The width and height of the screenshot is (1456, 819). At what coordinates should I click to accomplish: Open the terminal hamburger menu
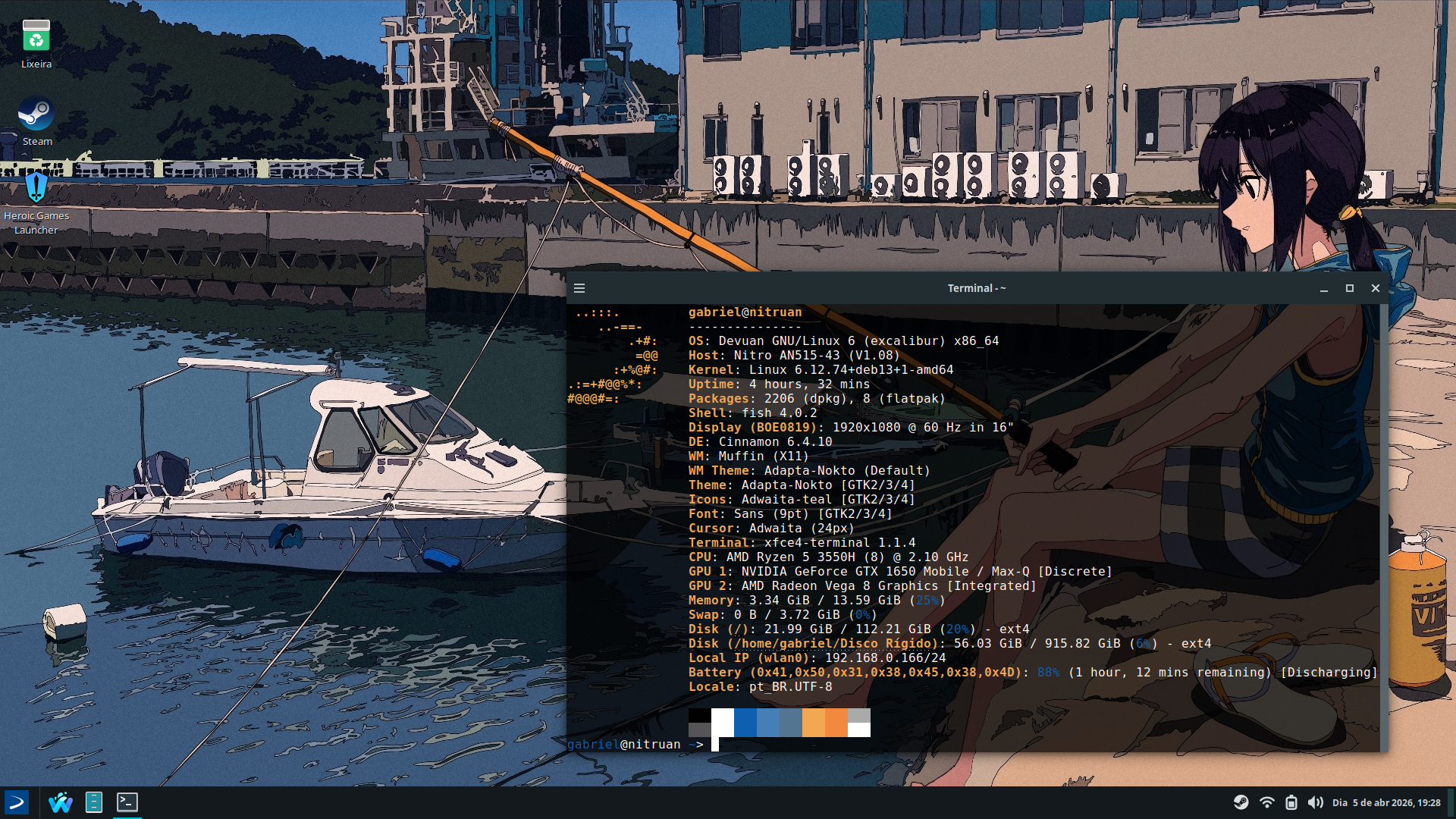[579, 288]
